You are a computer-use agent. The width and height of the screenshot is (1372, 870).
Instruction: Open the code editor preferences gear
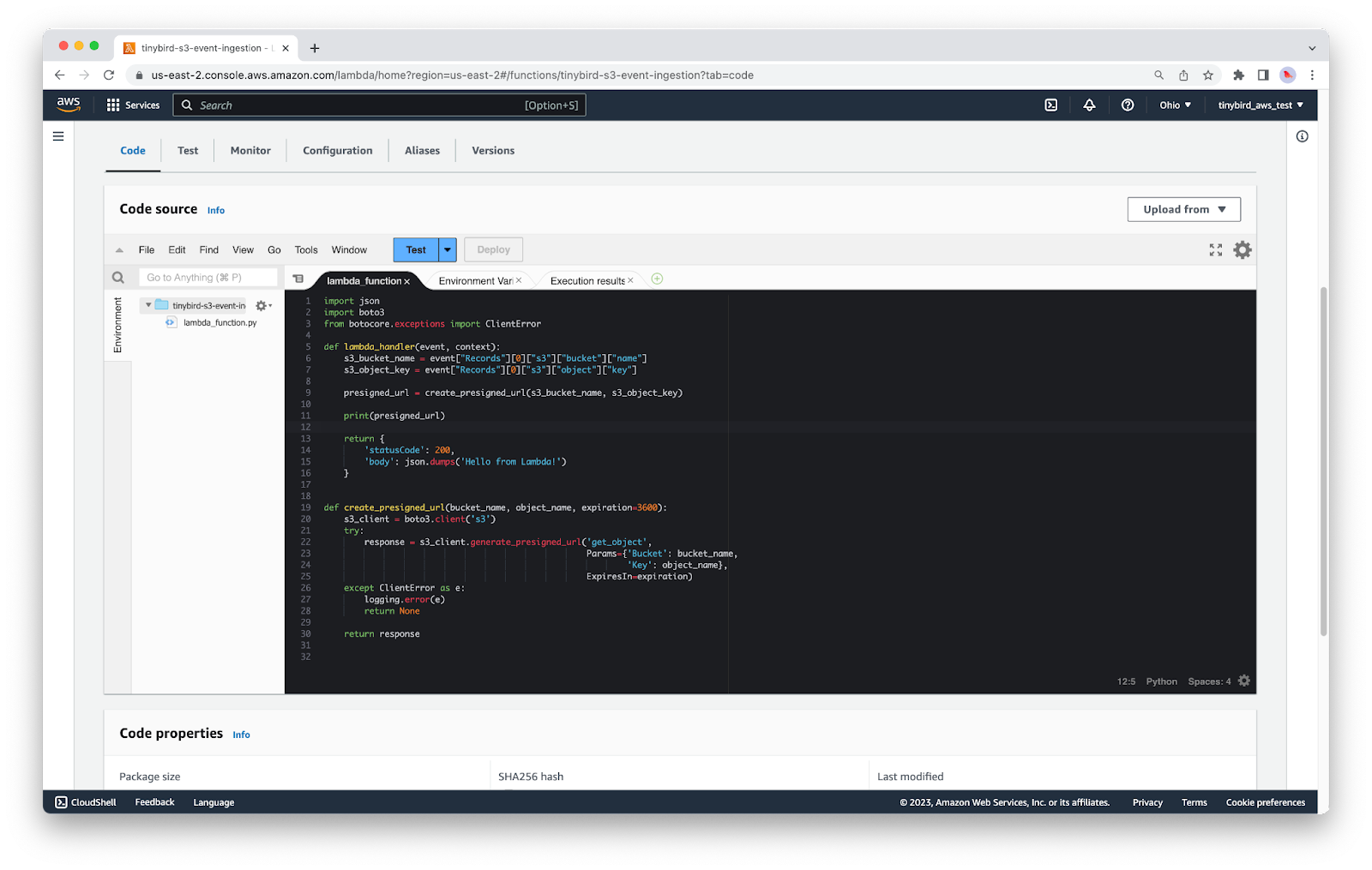[x=1242, y=250]
